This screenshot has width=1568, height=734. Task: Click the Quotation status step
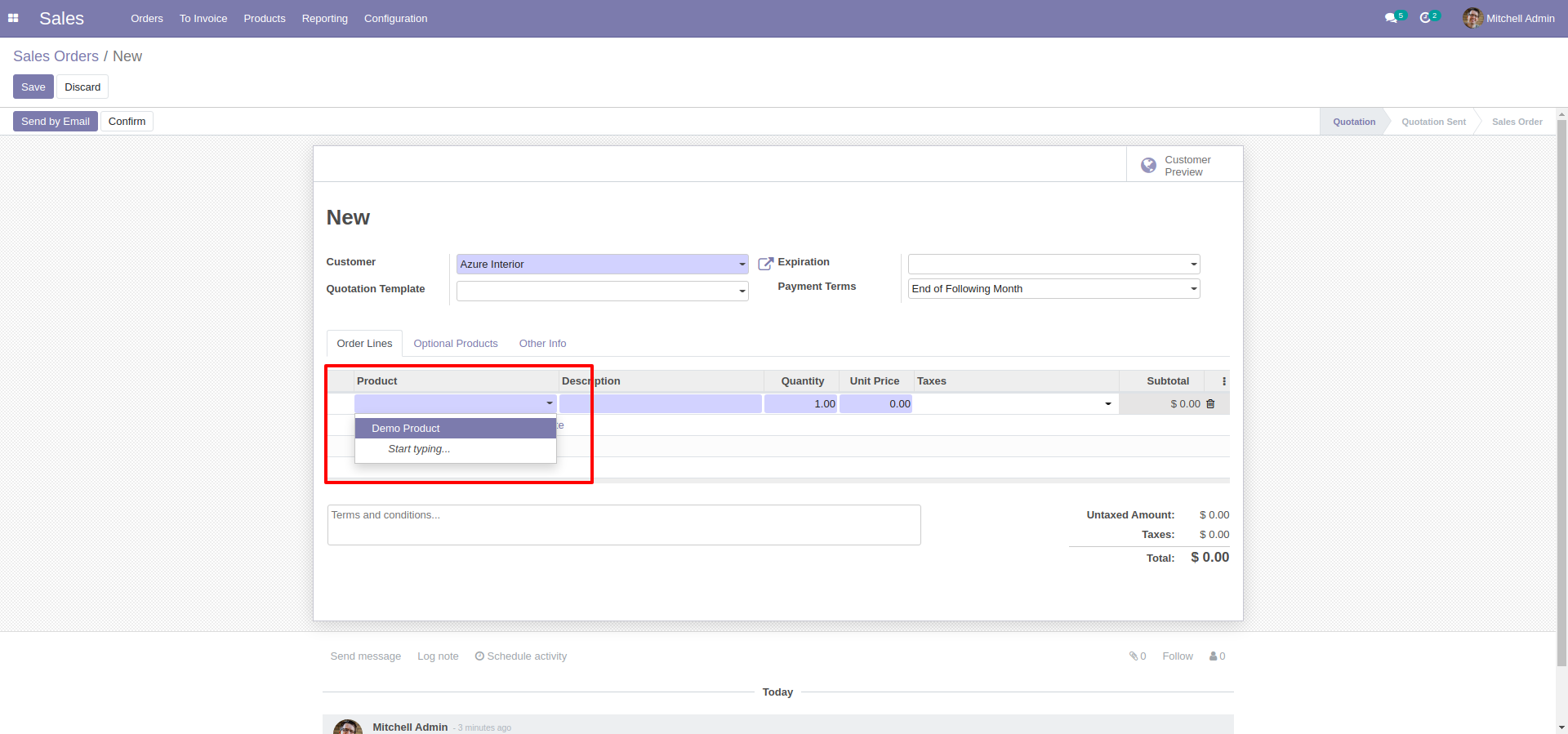tap(1354, 122)
